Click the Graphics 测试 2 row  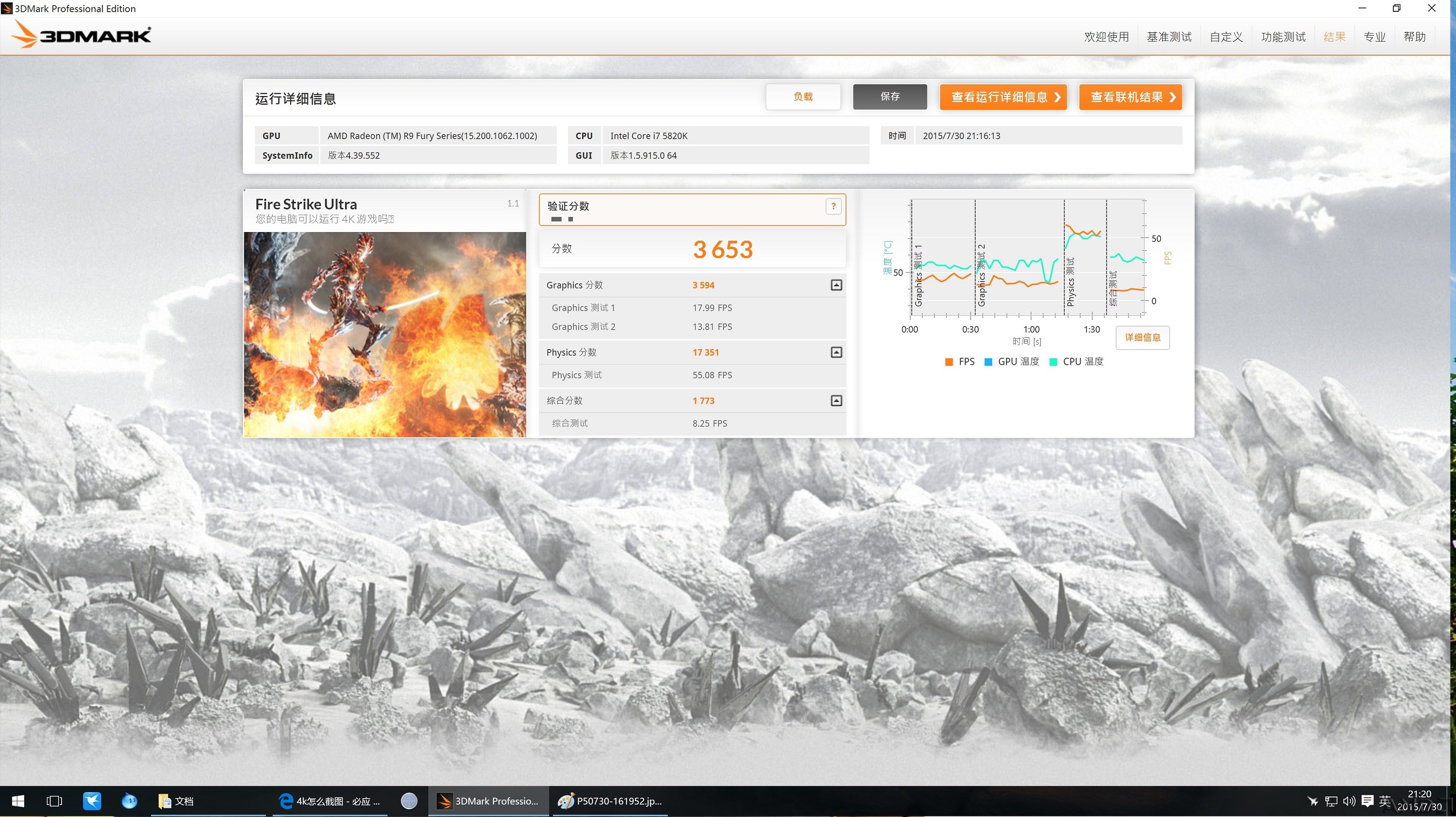click(x=692, y=327)
